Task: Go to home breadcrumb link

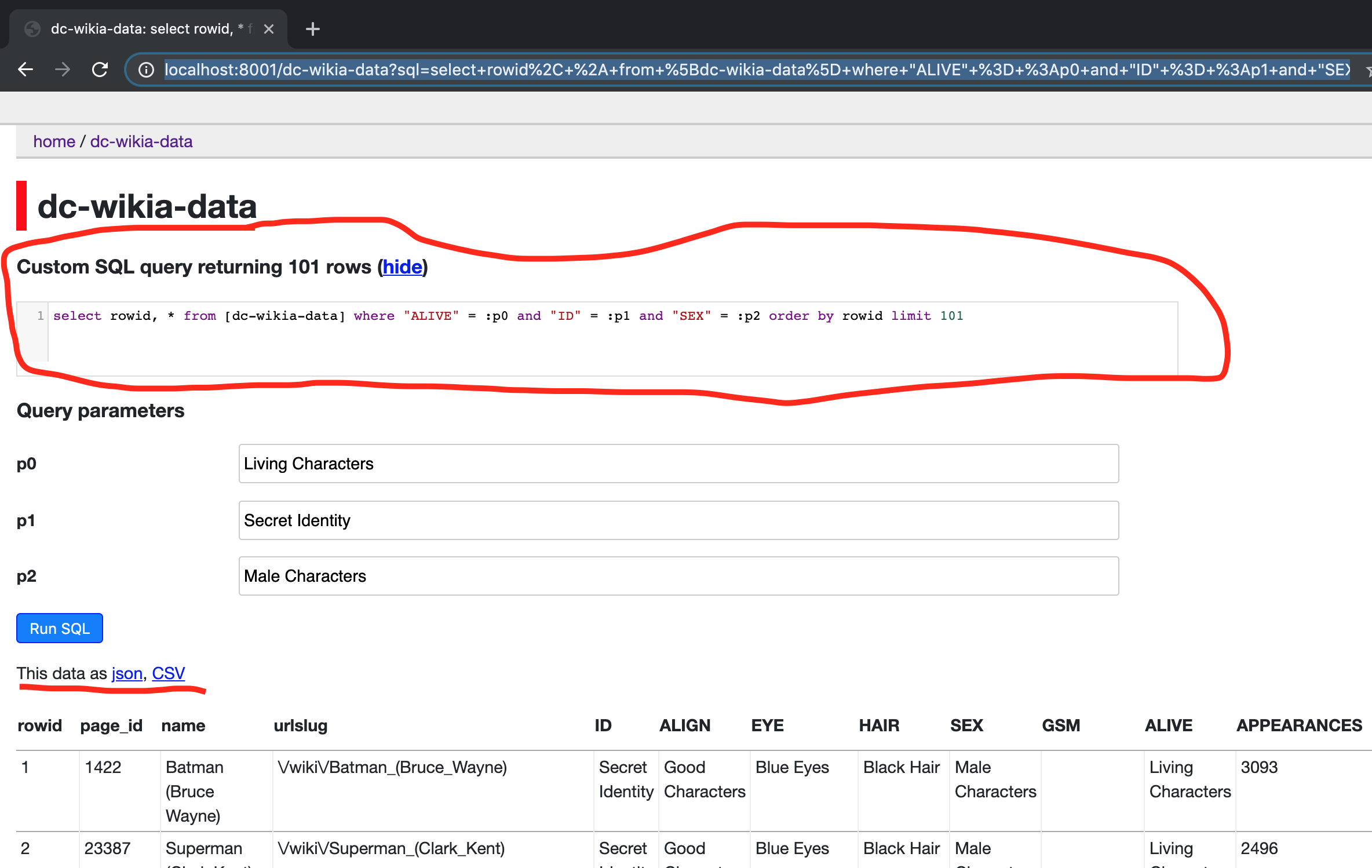Action: click(x=54, y=141)
